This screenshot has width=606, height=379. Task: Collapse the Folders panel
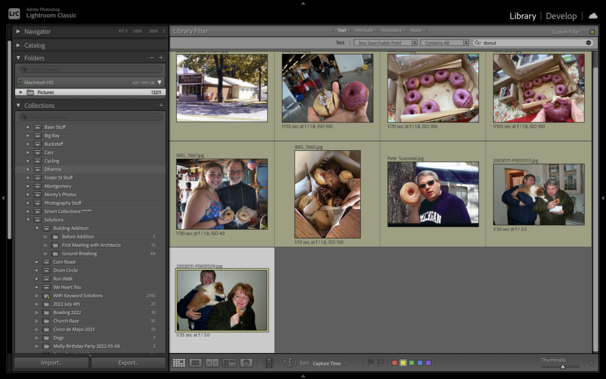click(18, 58)
